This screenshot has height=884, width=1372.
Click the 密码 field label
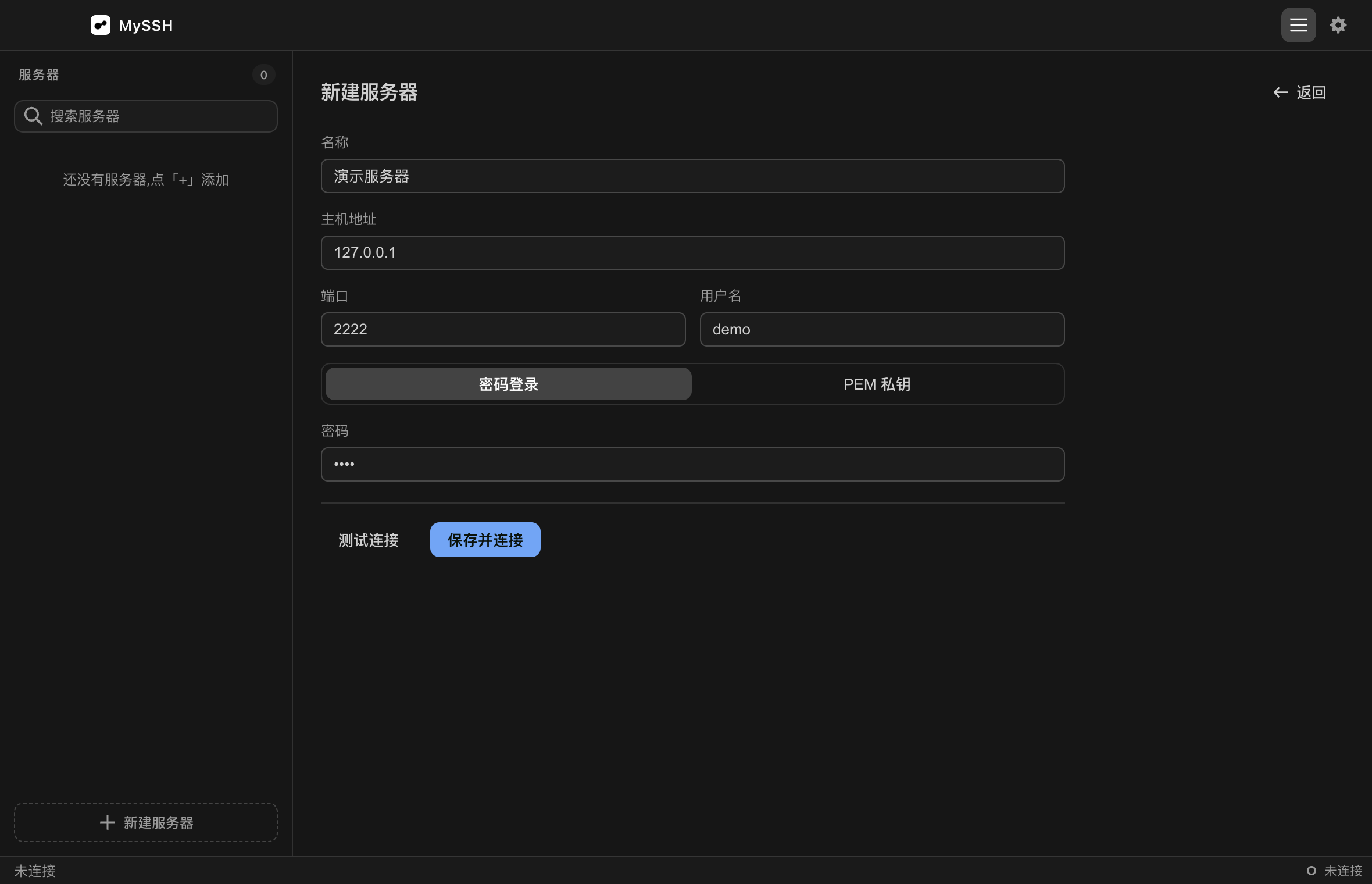[335, 431]
